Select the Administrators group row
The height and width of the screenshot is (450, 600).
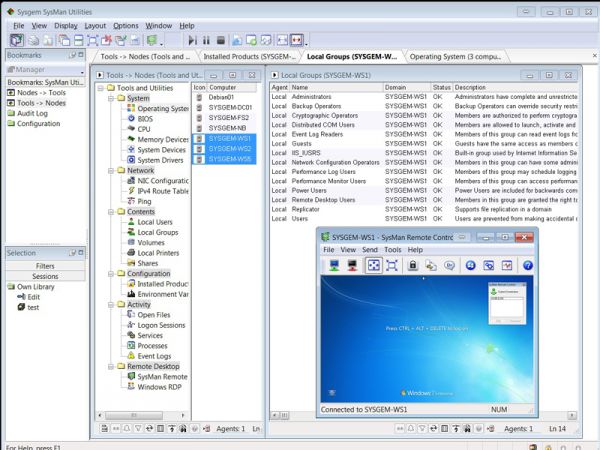[x=424, y=97]
